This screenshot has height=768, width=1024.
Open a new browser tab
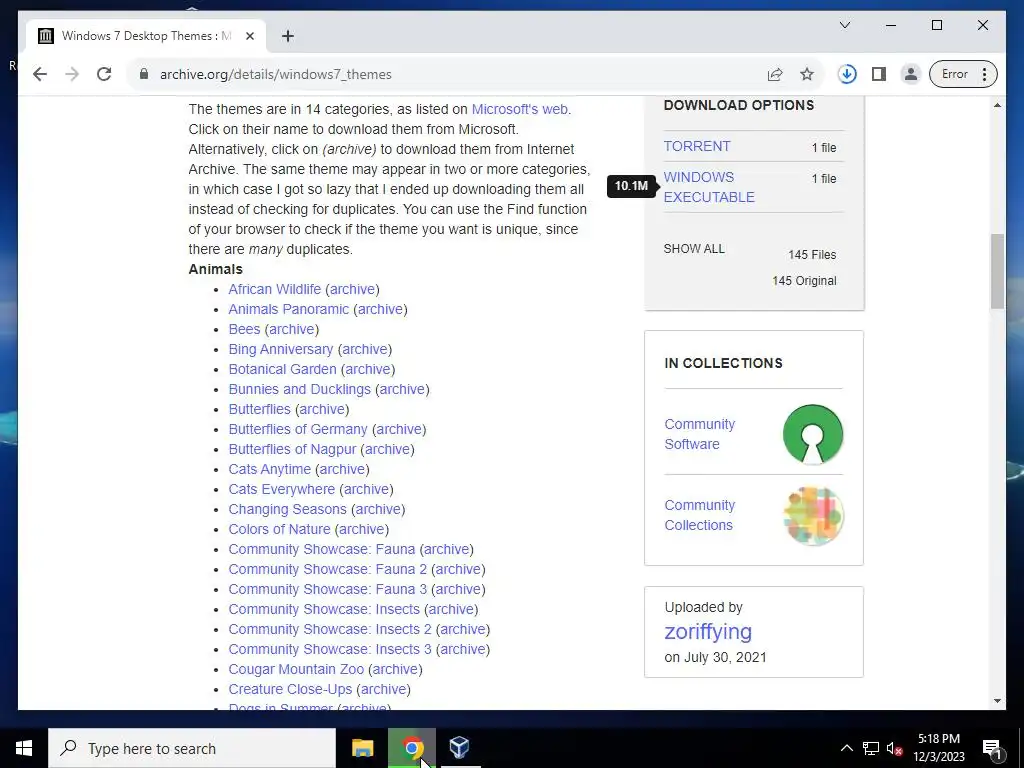[x=288, y=36]
